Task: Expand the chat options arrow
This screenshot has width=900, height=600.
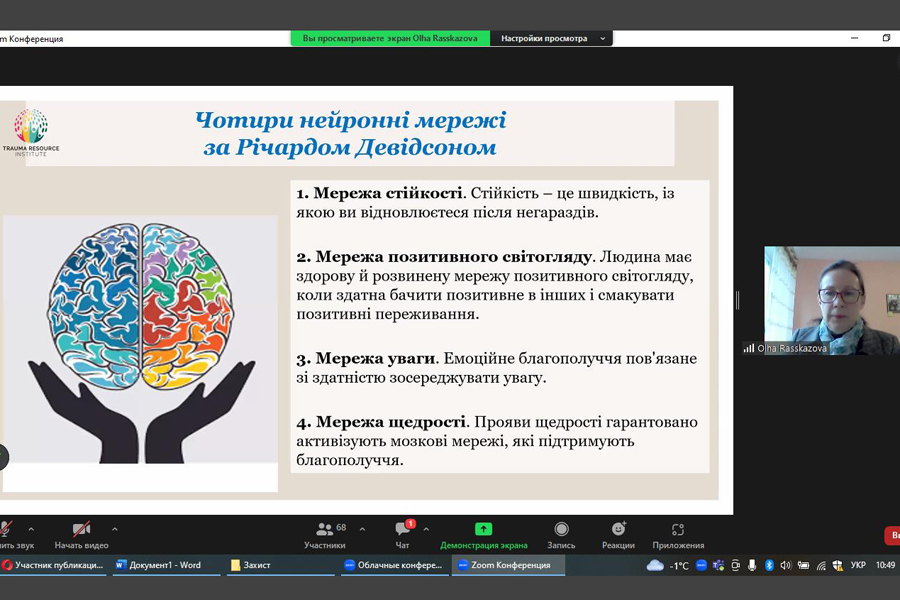Action: pos(426,529)
